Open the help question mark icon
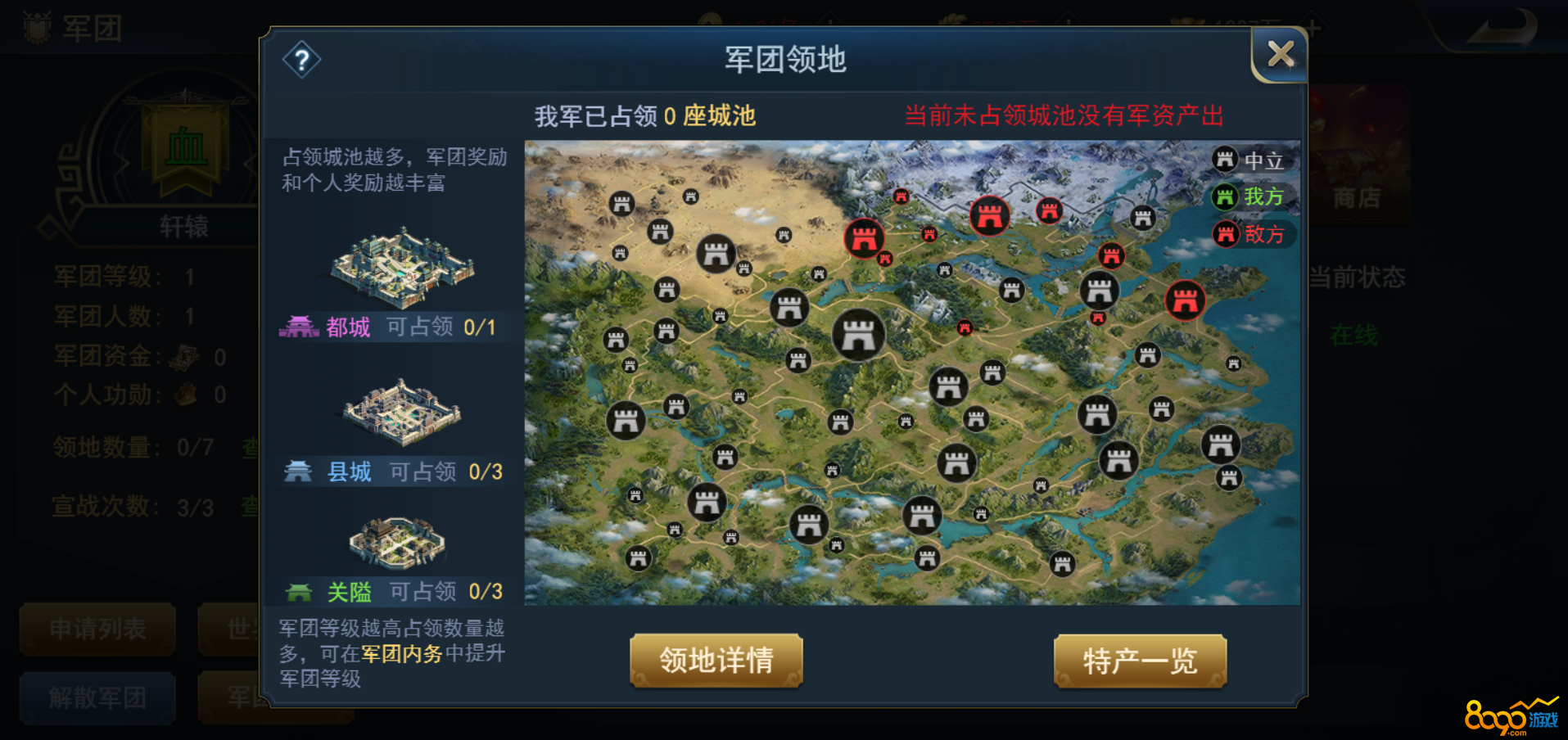Screen dimensions: 1568x740 point(301,60)
